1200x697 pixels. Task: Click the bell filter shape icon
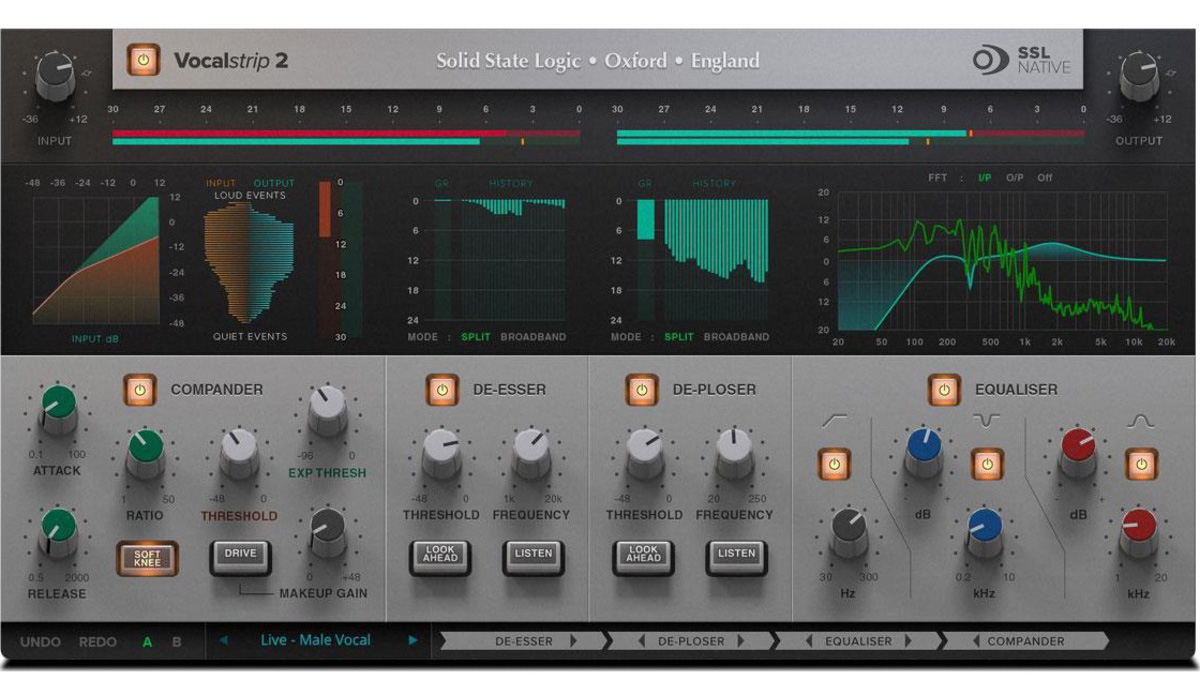coord(1141,422)
